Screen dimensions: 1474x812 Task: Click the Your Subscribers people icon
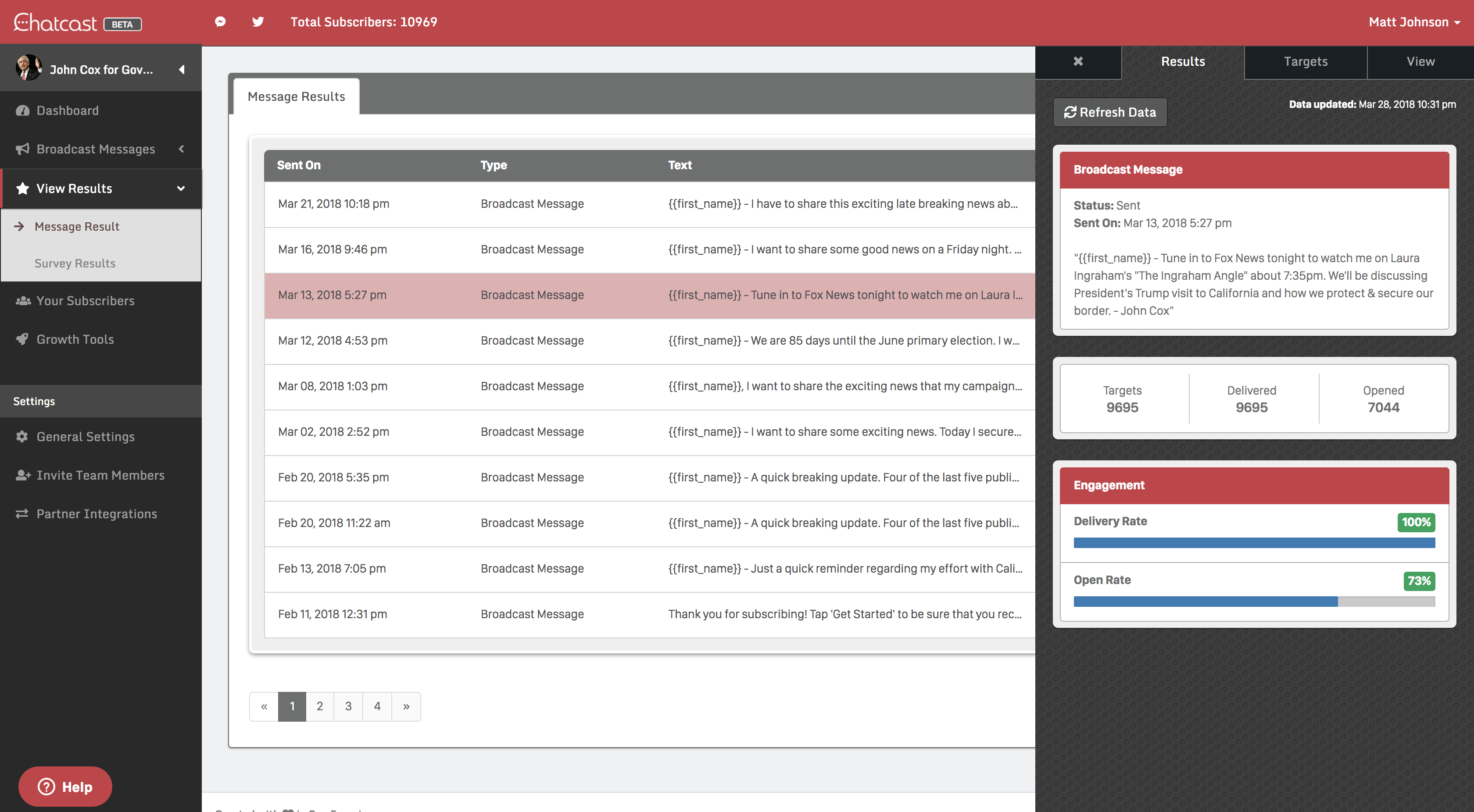point(23,301)
